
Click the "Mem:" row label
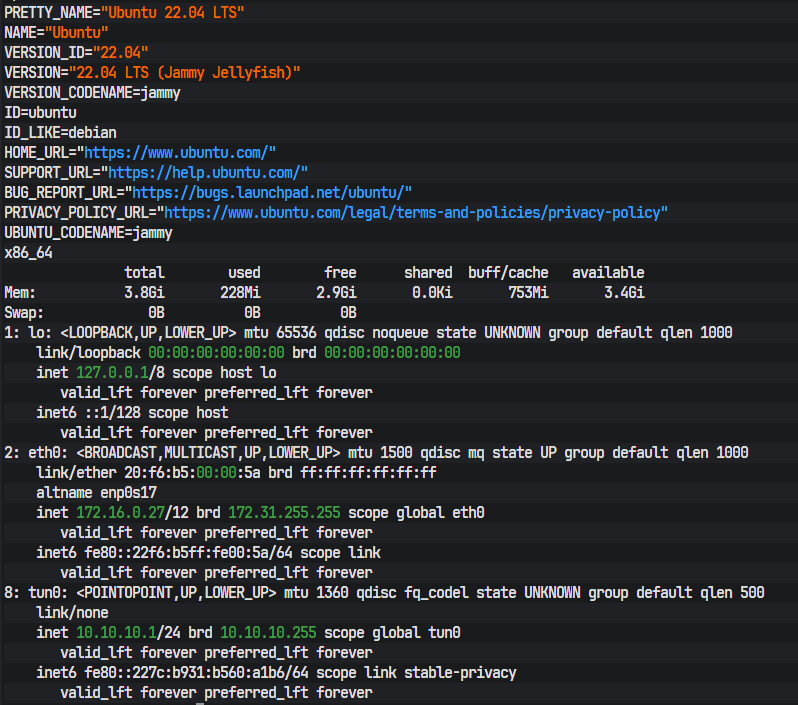[x=20, y=293]
